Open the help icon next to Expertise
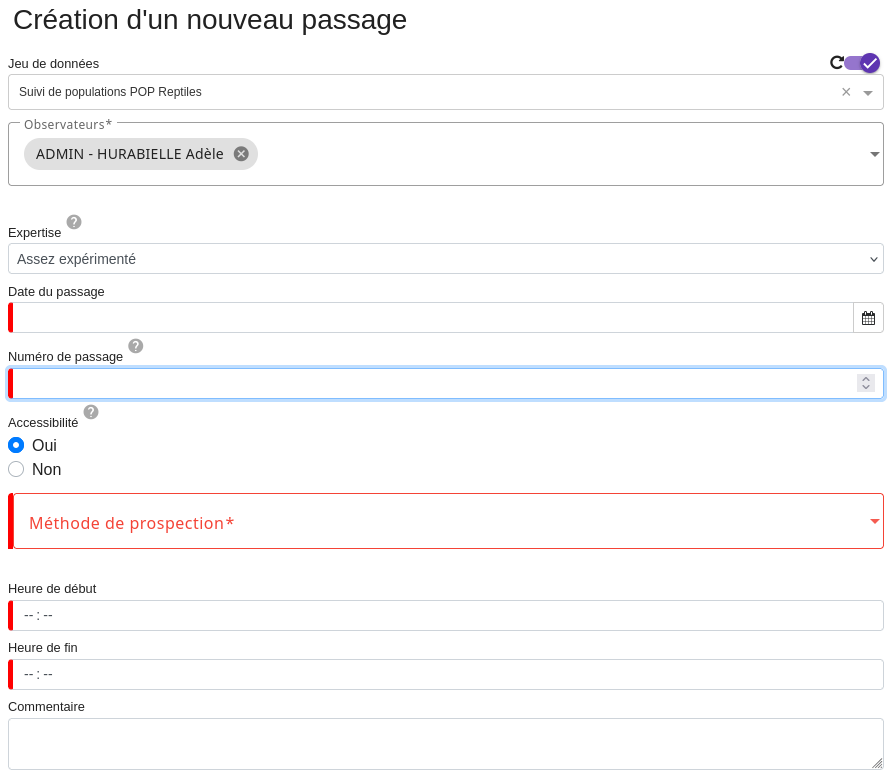This screenshot has height=780, width=894. coord(74,222)
